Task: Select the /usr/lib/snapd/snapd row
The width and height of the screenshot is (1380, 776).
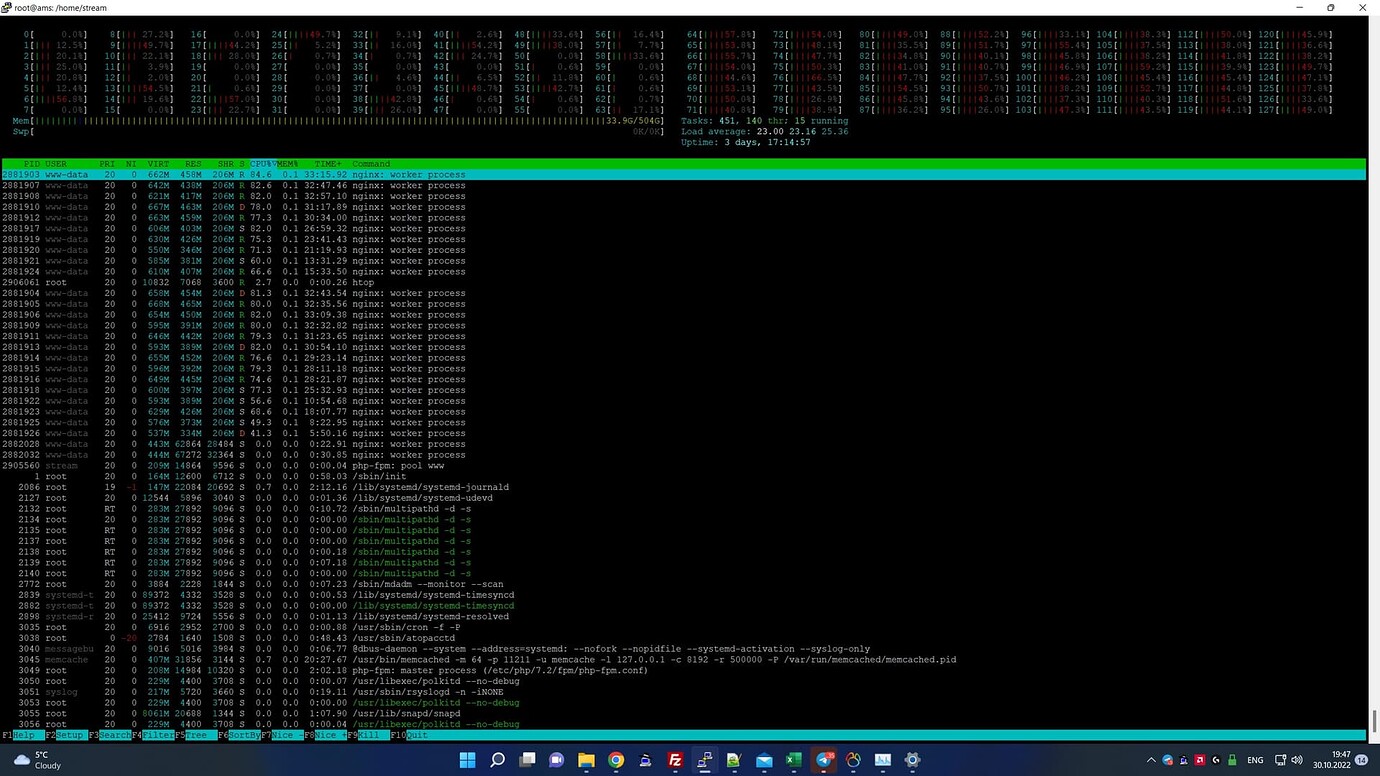Action: click(683, 713)
